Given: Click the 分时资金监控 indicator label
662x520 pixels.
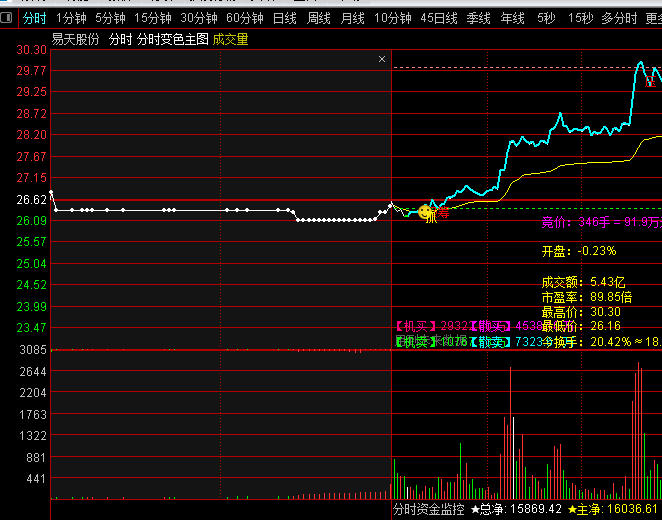Looking at the screenshot, I should [x=428, y=510].
